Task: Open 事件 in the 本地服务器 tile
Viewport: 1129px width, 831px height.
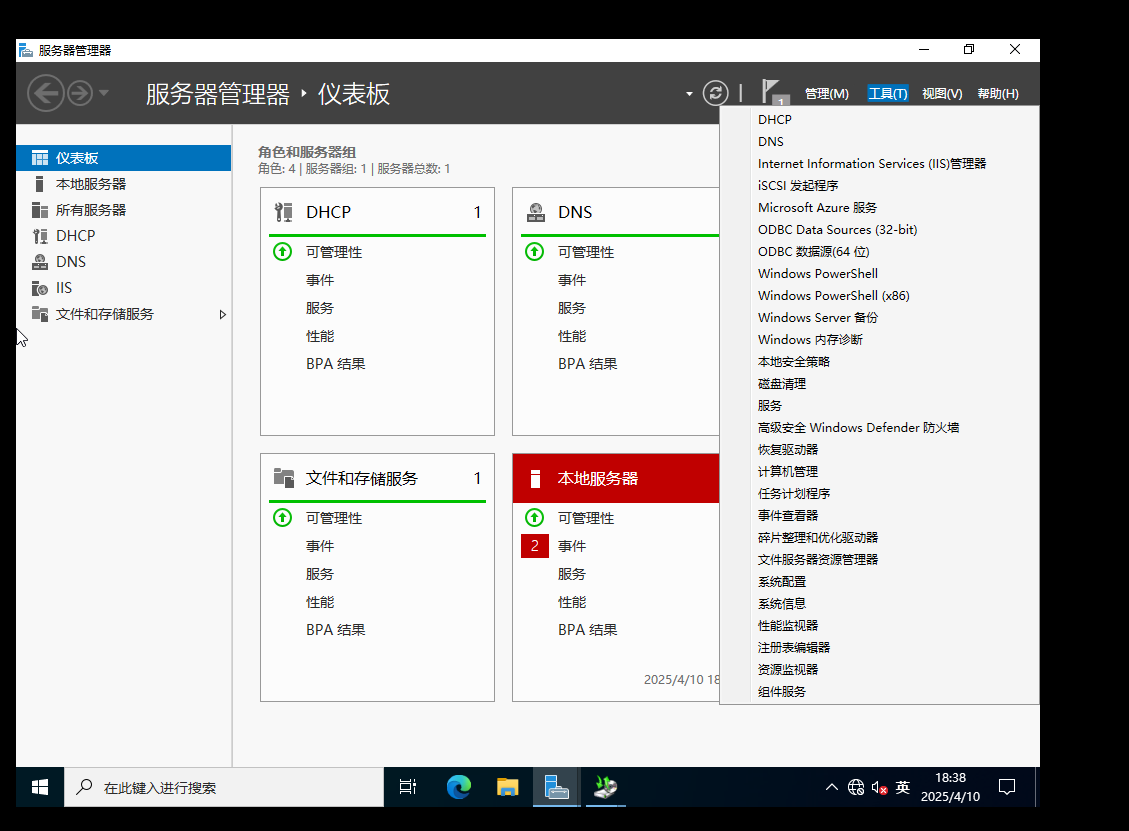Action: [572, 546]
